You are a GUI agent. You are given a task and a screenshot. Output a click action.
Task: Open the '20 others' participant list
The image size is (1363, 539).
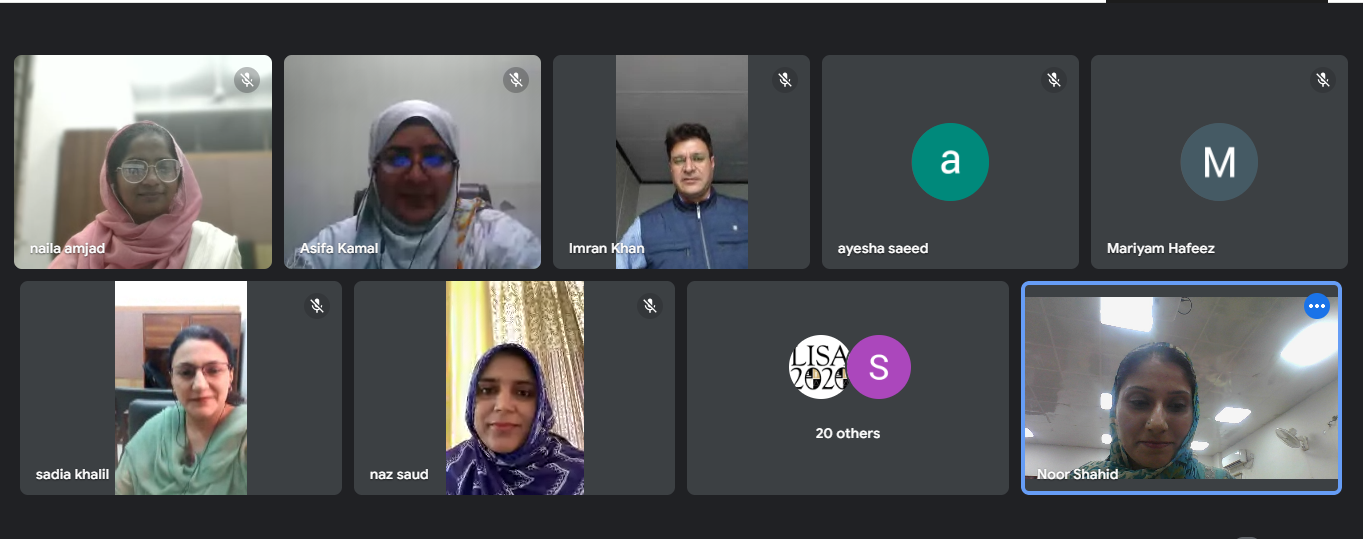(x=848, y=433)
